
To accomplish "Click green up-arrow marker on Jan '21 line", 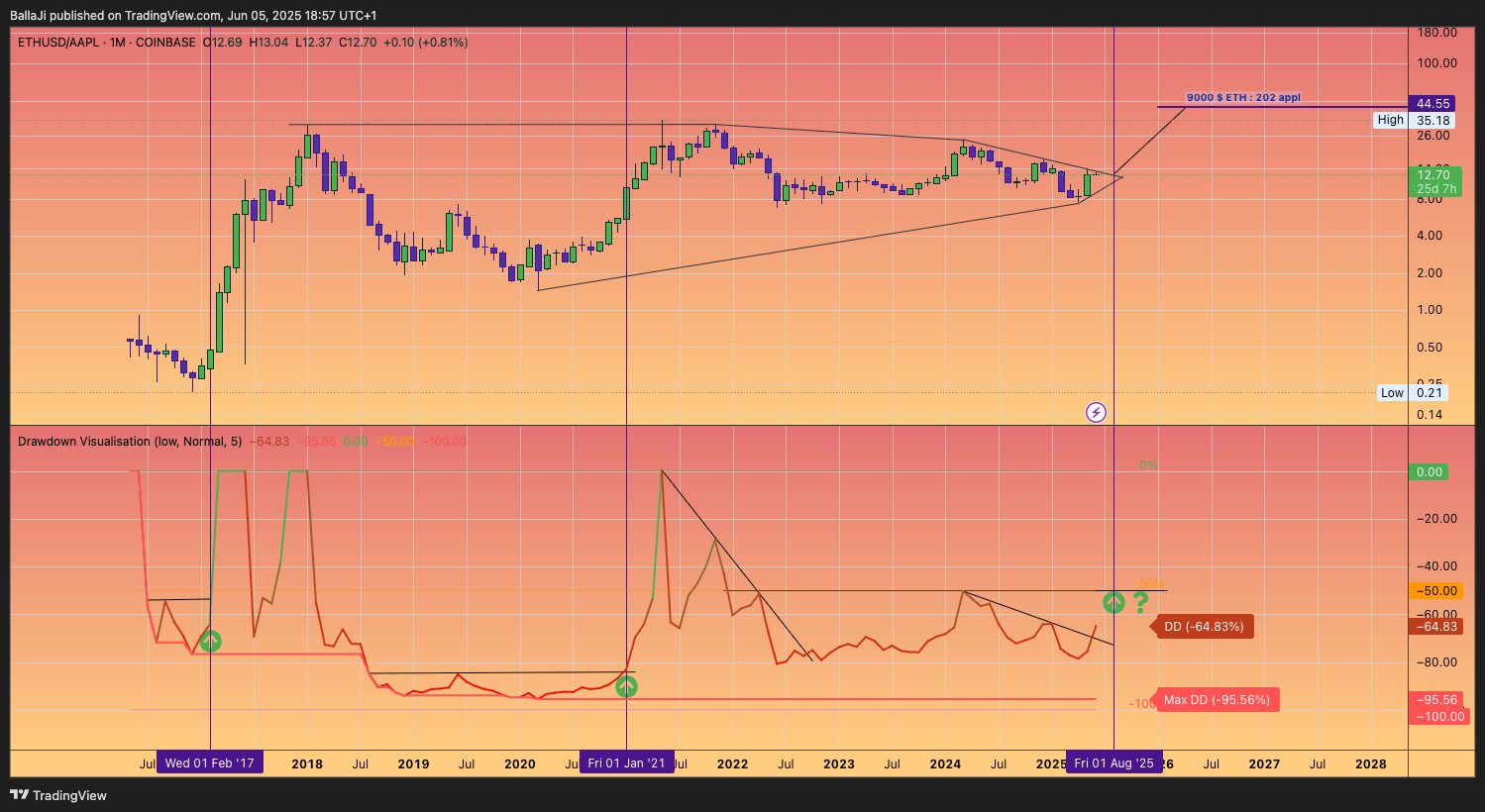I will click(x=626, y=686).
